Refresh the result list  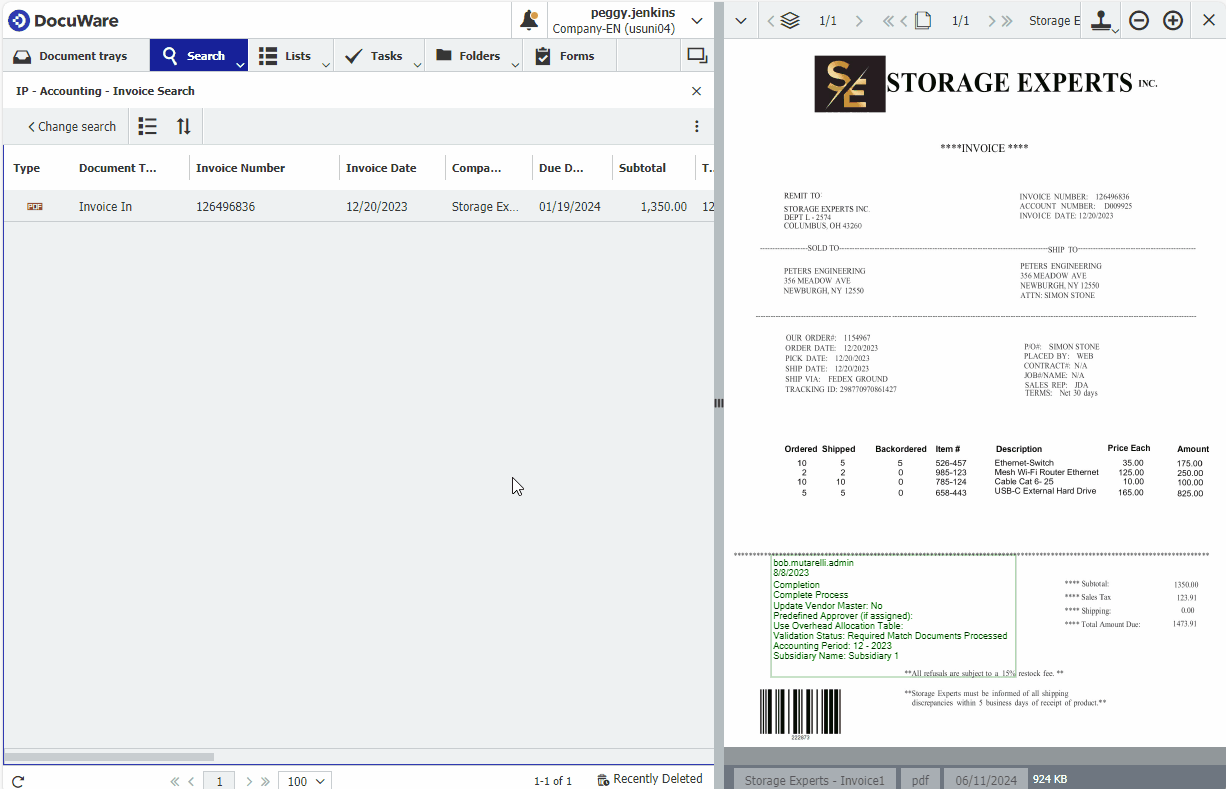18,781
